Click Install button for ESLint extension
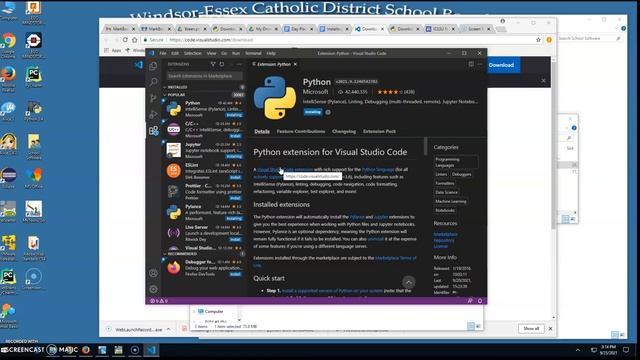The image size is (640, 360). [x=236, y=178]
